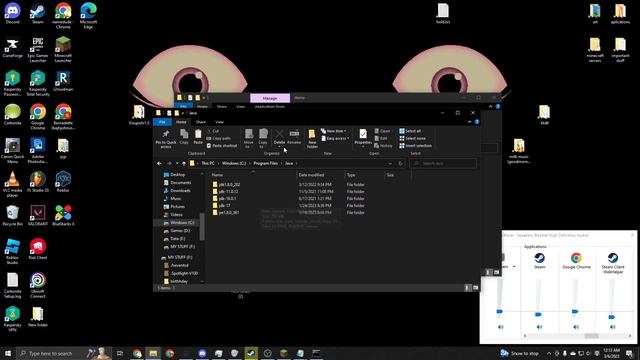Viewport: 640px width, 360px height.
Task: Click the Edit command in Open group
Action: point(381,138)
